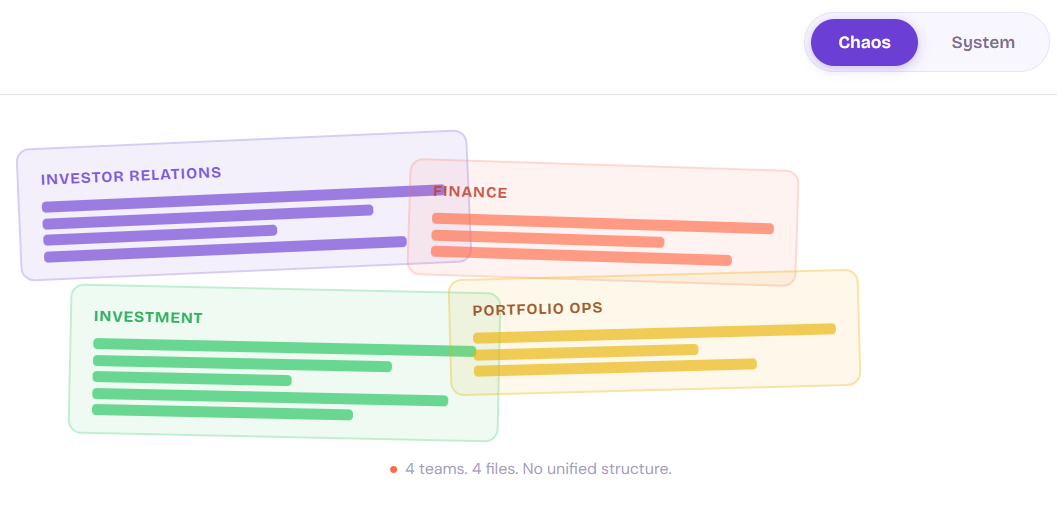1057x512 pixels.
Task: Click the shortest orange bar in Finance
Action: coord(547,238)
